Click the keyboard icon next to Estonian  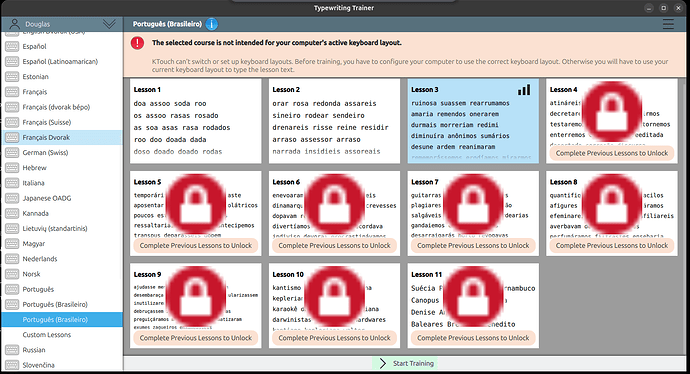coord(12,77)
